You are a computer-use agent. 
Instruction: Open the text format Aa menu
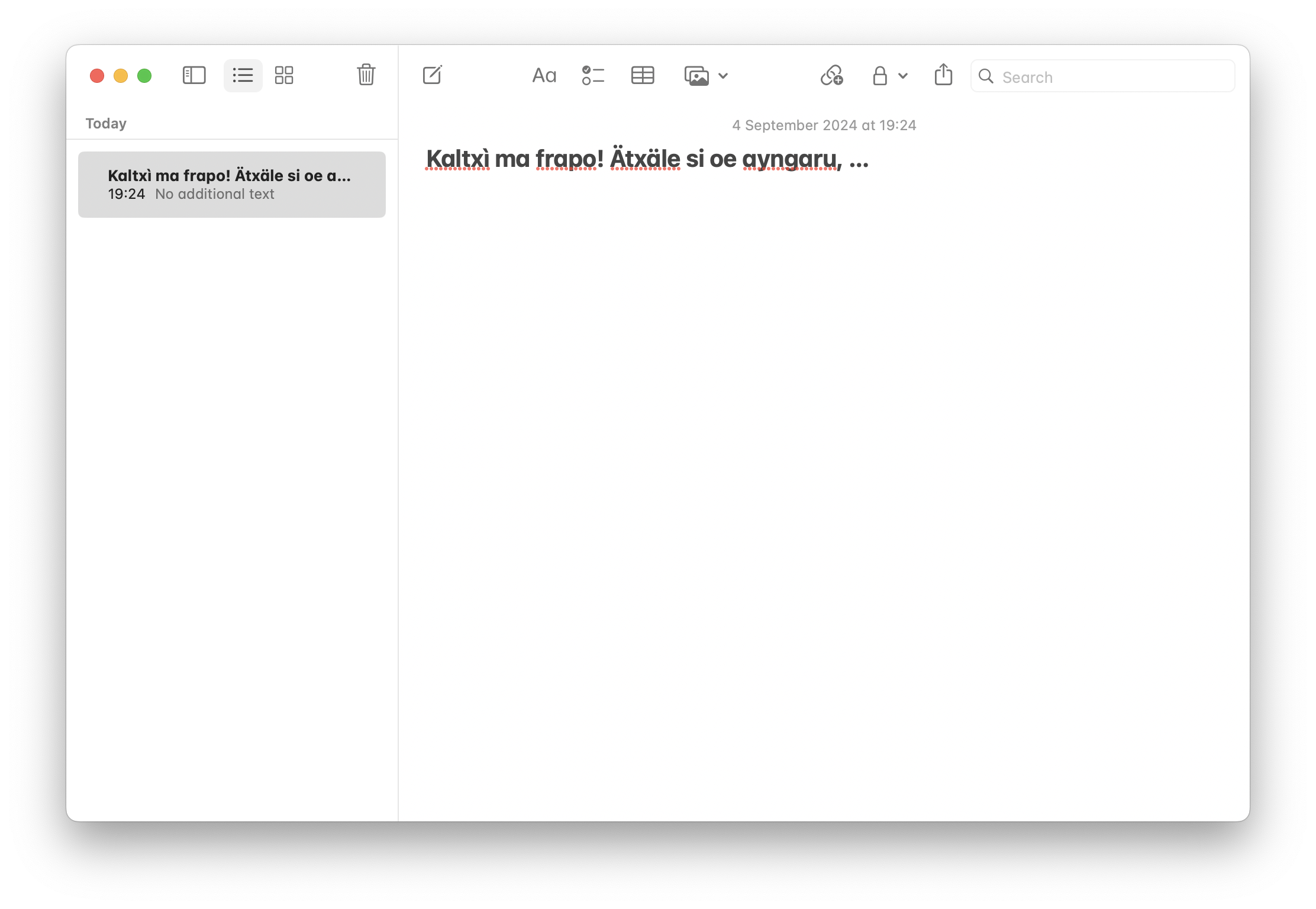(544, 76)
